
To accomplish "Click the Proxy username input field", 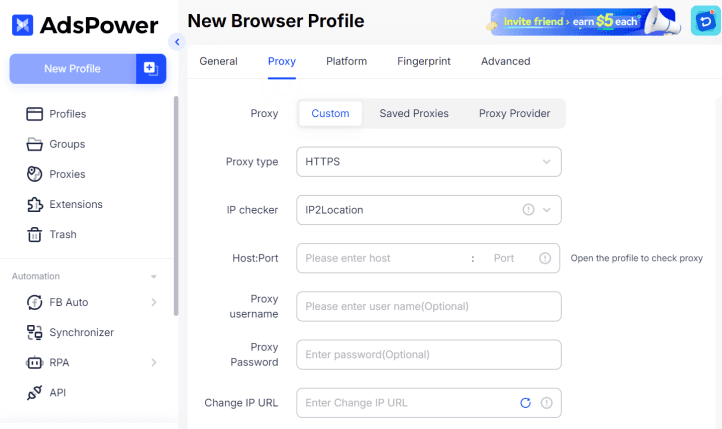I will click(428, 306).
